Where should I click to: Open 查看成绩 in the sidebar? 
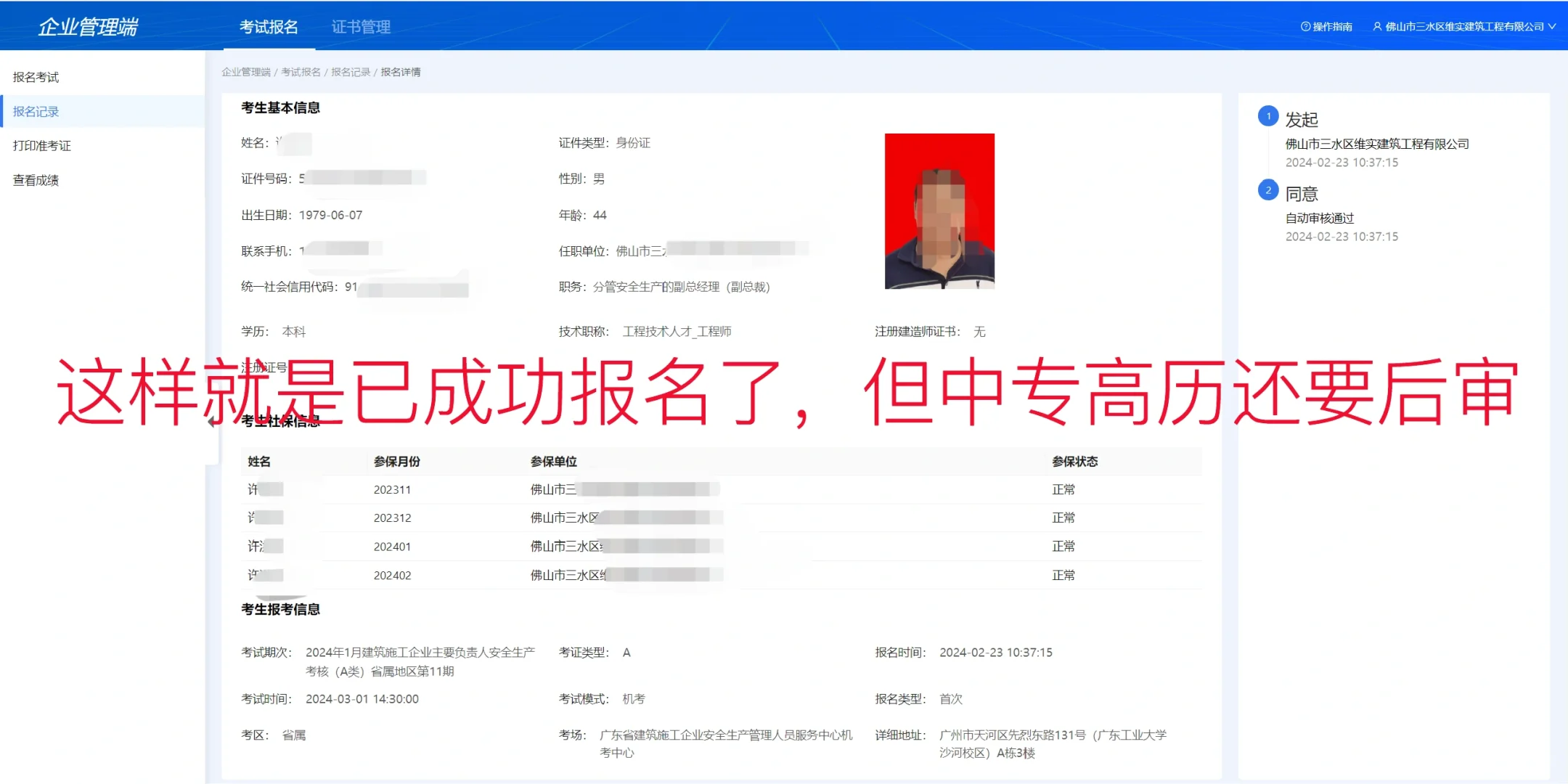tap(36, 180)
